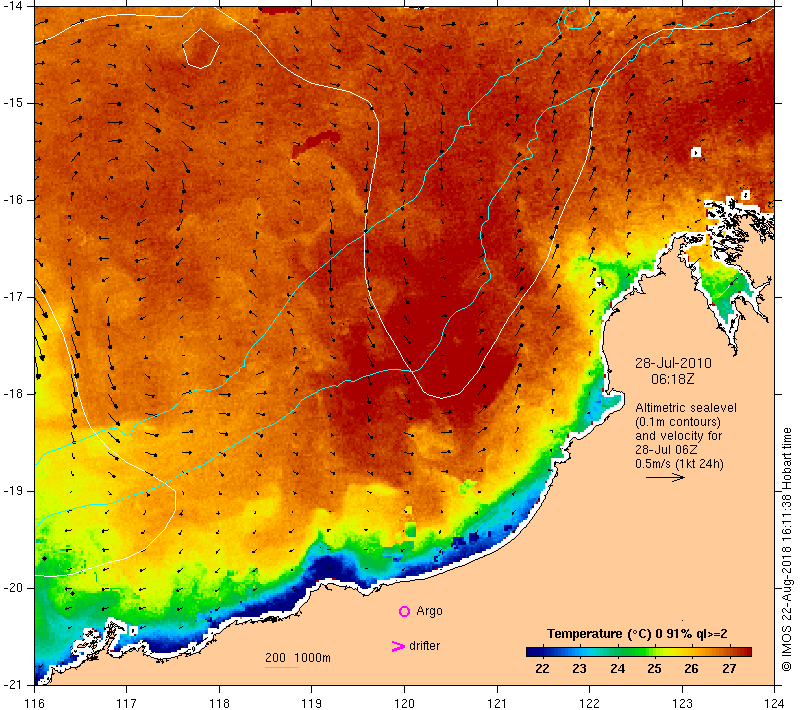Click the color bar label "25"
Screen dimensions: 800x710
(655, 669)
